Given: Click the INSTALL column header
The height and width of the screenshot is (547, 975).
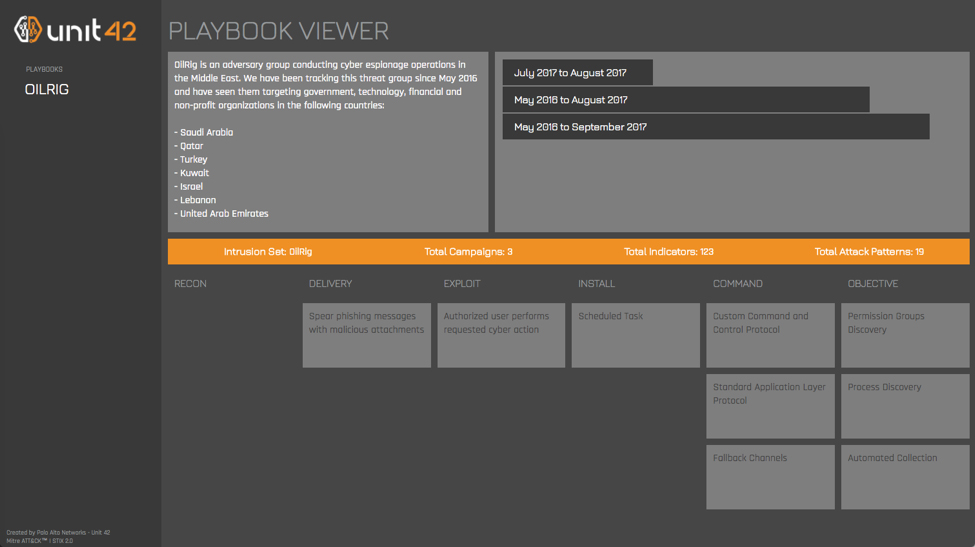Looking at the screenshot, I should 596,283.
